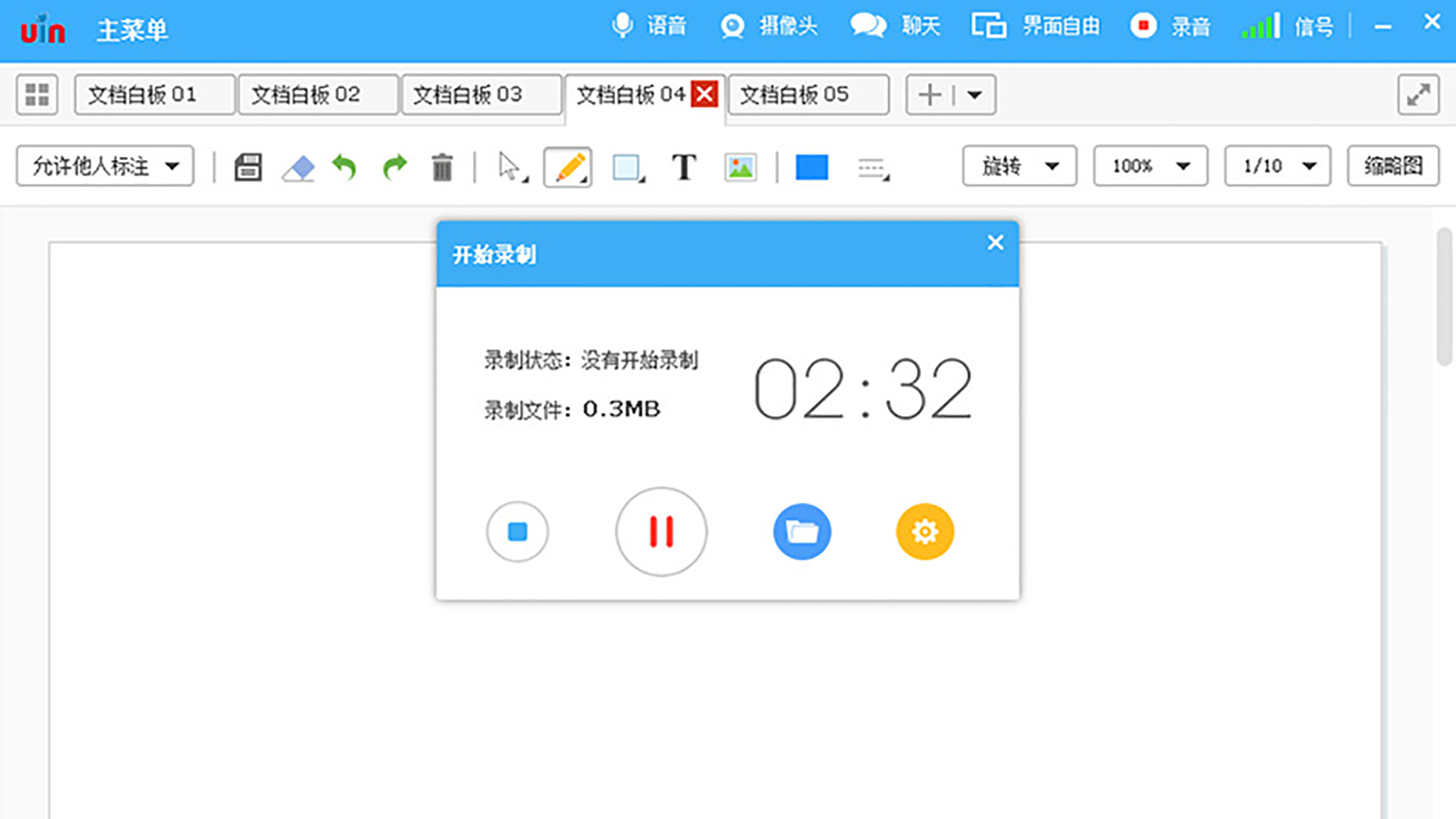
Task: Click the uin logo icon
Action: point(42,30)
